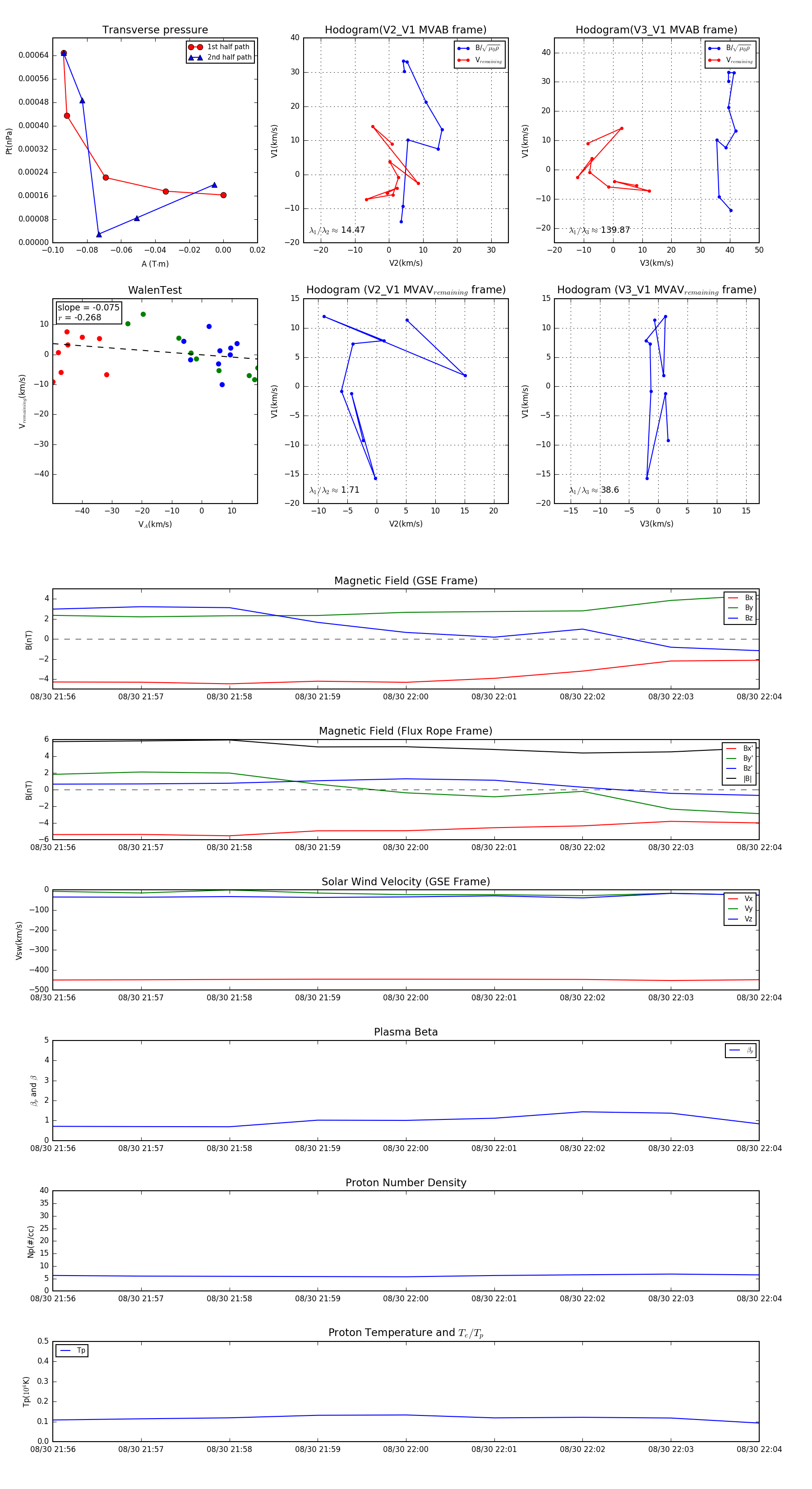Click the Hodogram (V3_V1 MVAV remaining frame) title
The image size is (812, 1489).
(x=656, y=290)
